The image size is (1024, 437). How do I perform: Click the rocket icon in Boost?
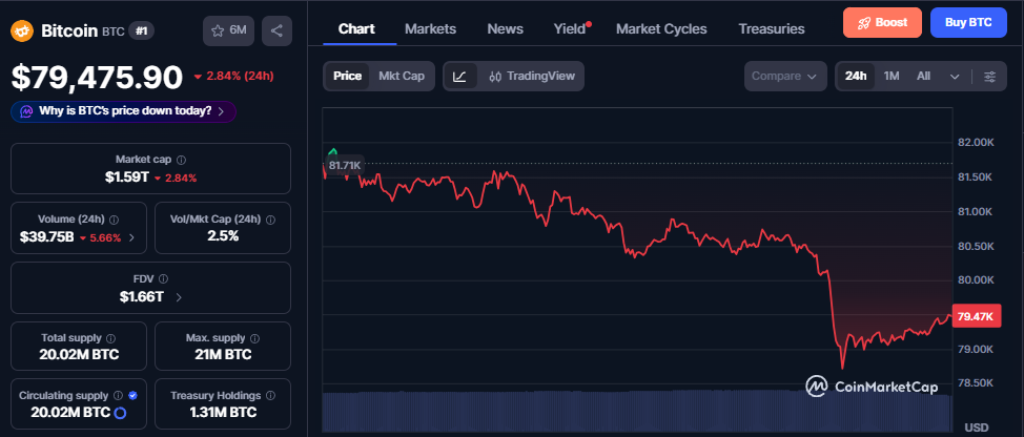click(x=864, y=23)
